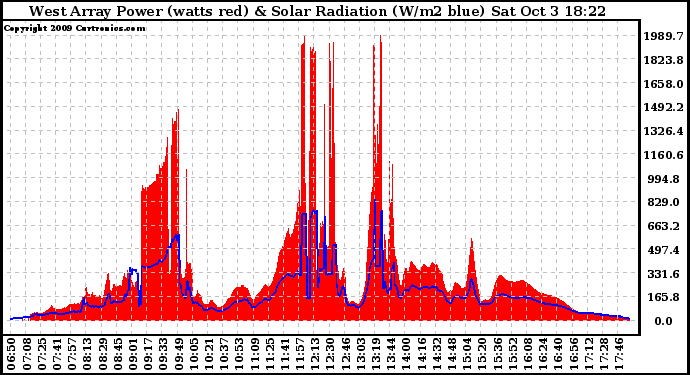Select the 0.0 y-axis value
Screen dimensions: 690x375
[663, 321]
